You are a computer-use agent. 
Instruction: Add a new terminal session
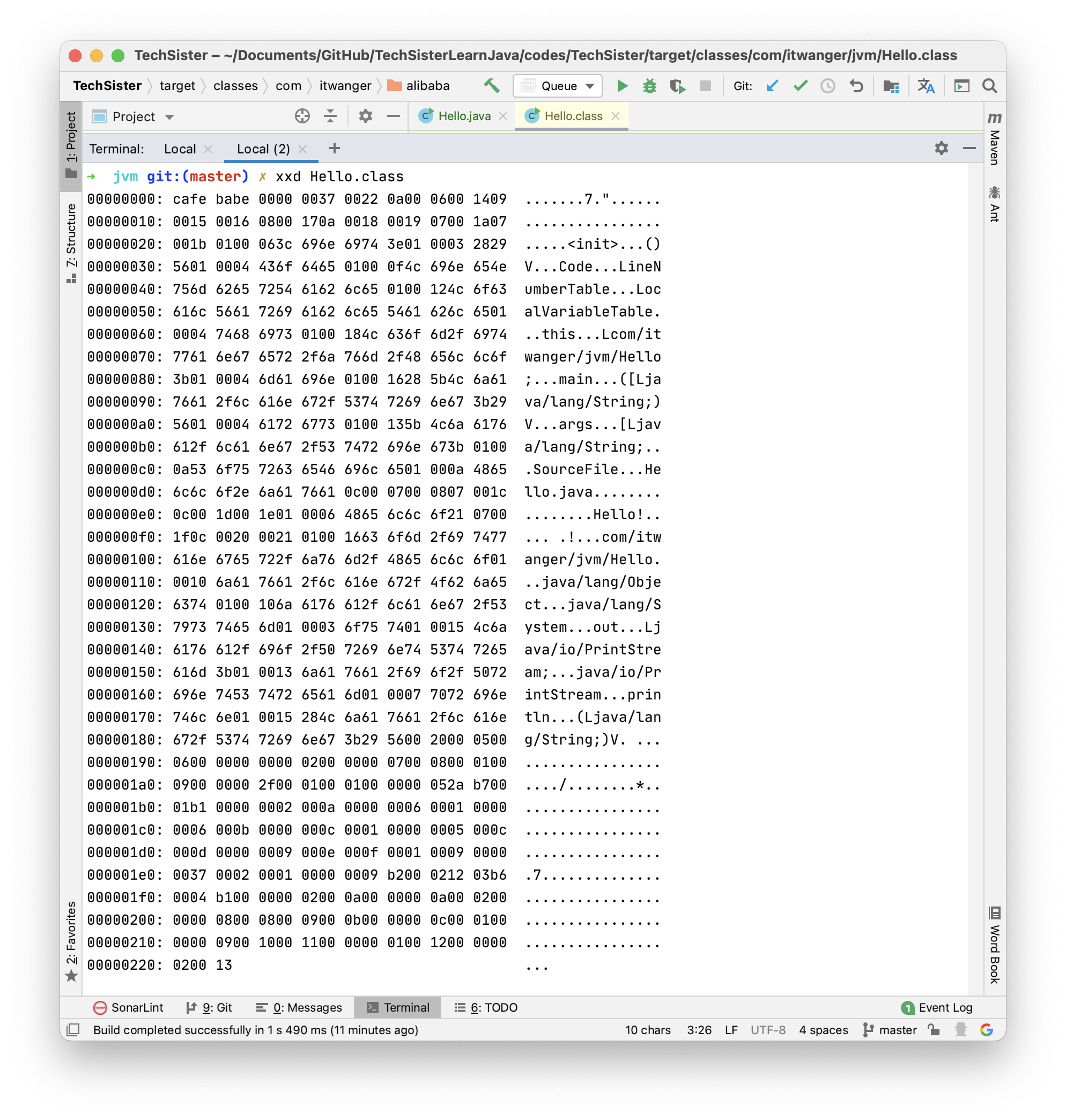click(x=335, y=149)
